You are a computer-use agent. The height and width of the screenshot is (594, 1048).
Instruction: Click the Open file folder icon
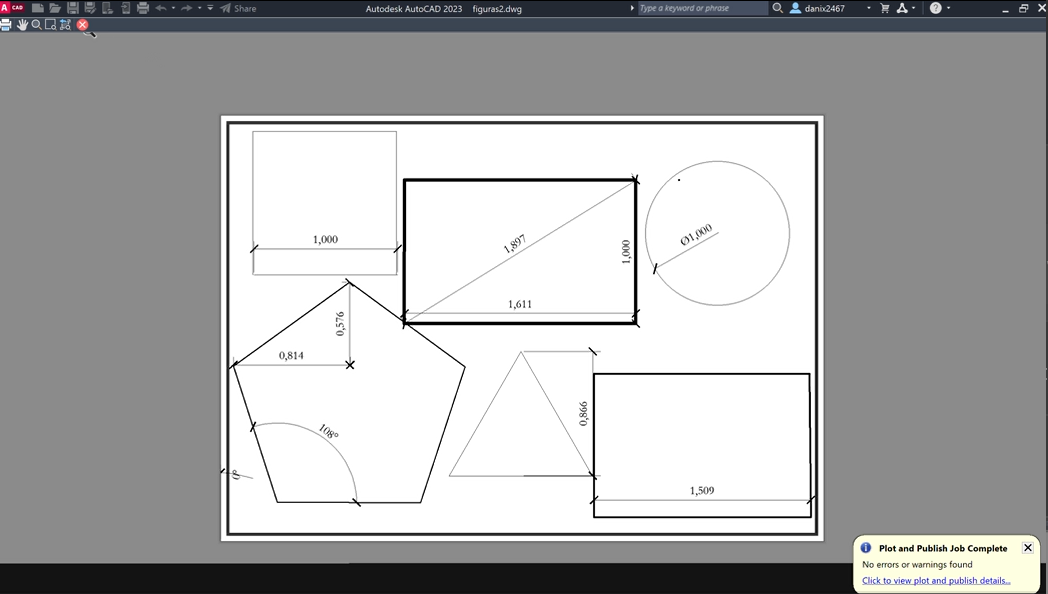tap(55, 8)
